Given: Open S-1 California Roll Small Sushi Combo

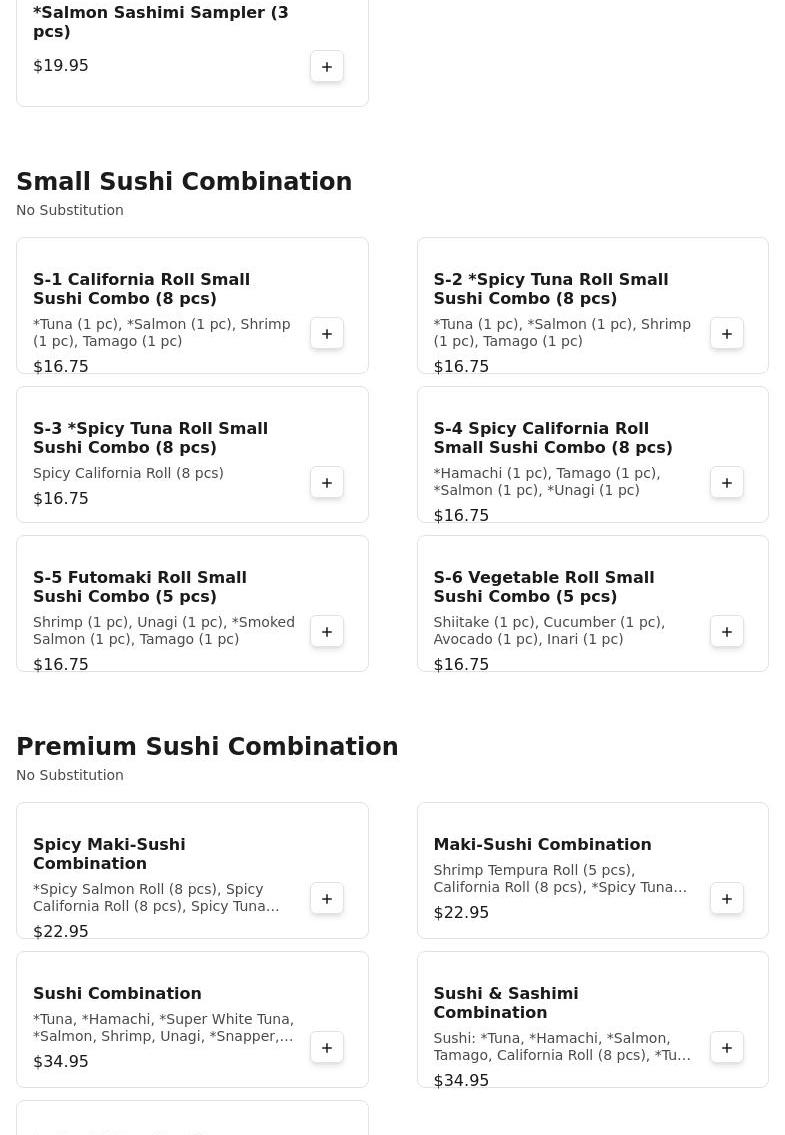Looking at the screenshot, I should [141, 289].
